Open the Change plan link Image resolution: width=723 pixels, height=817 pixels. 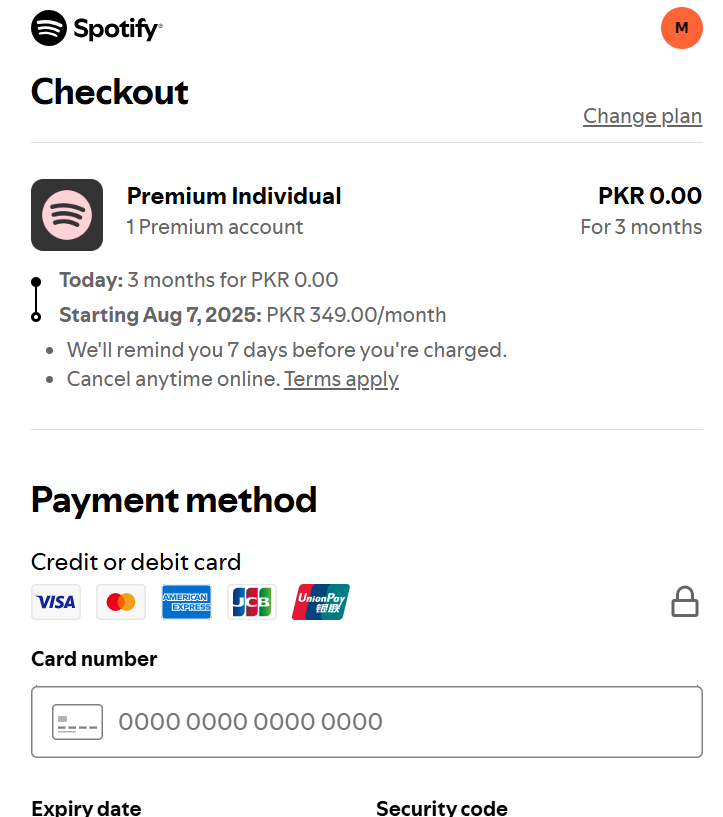click(x=642, y=116)
